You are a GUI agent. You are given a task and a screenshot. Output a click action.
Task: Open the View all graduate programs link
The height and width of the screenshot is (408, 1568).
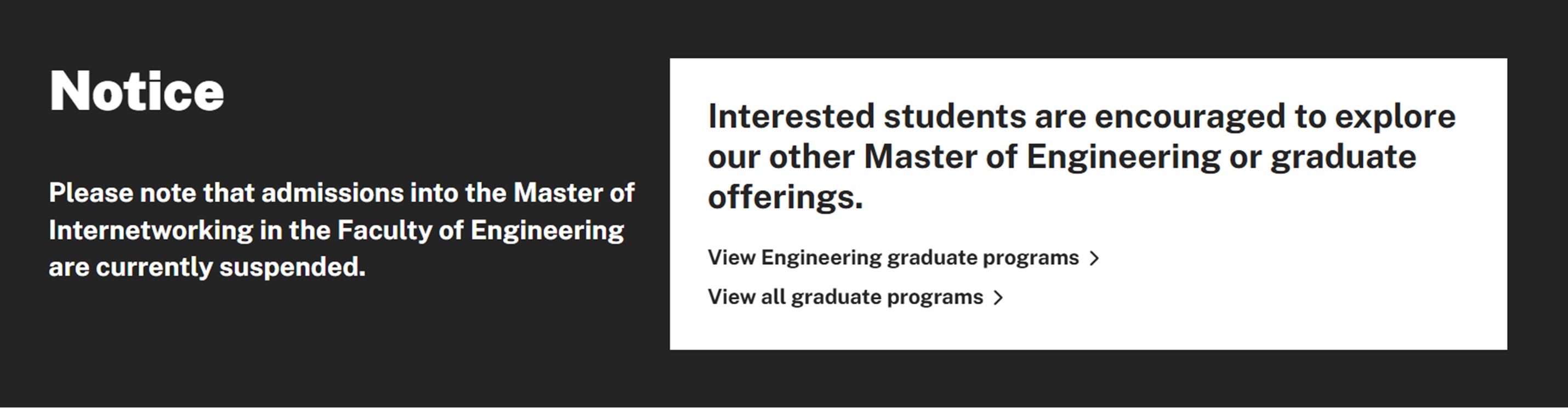tap(845, 297)
